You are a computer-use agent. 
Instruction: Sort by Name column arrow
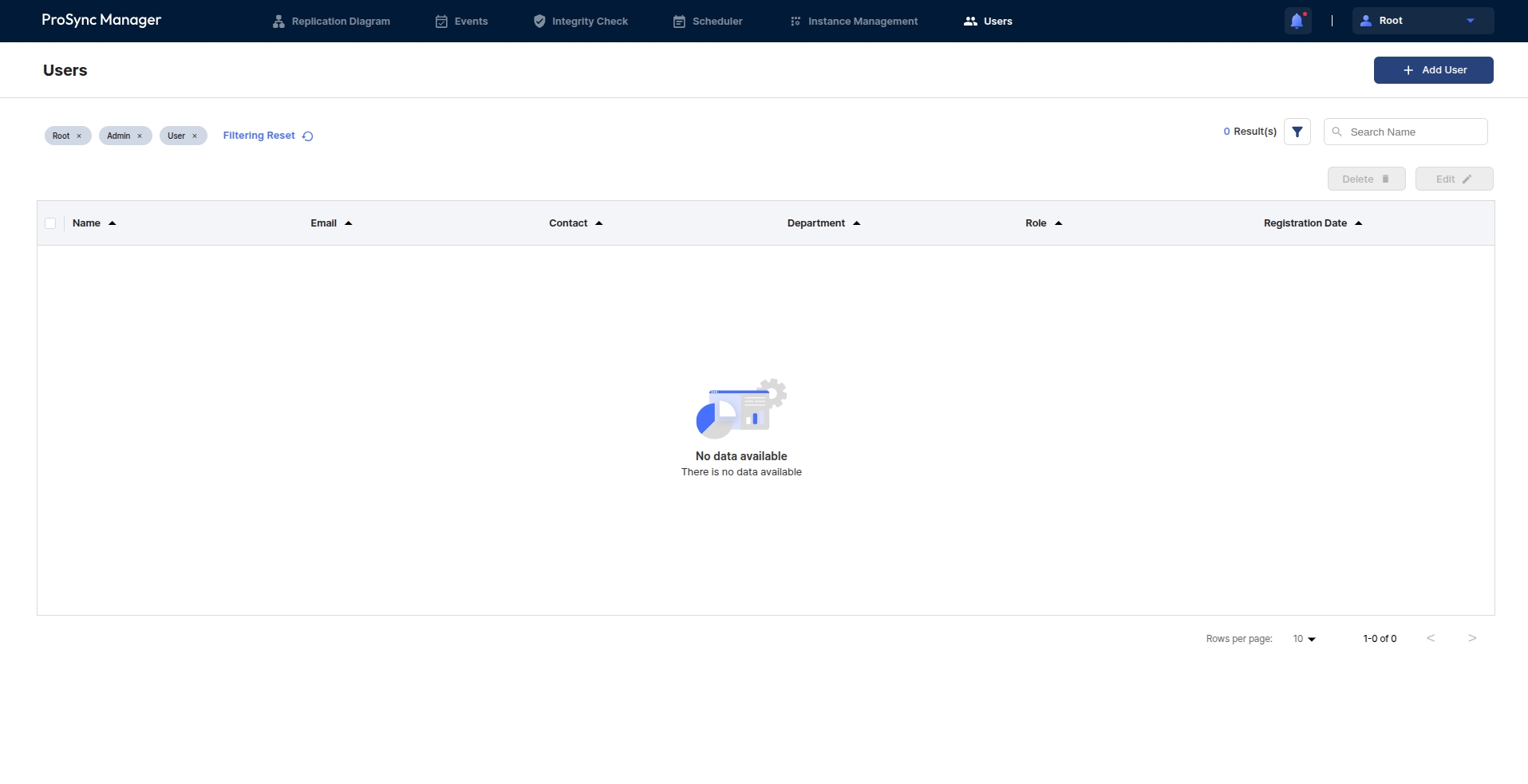pos(113,223)
